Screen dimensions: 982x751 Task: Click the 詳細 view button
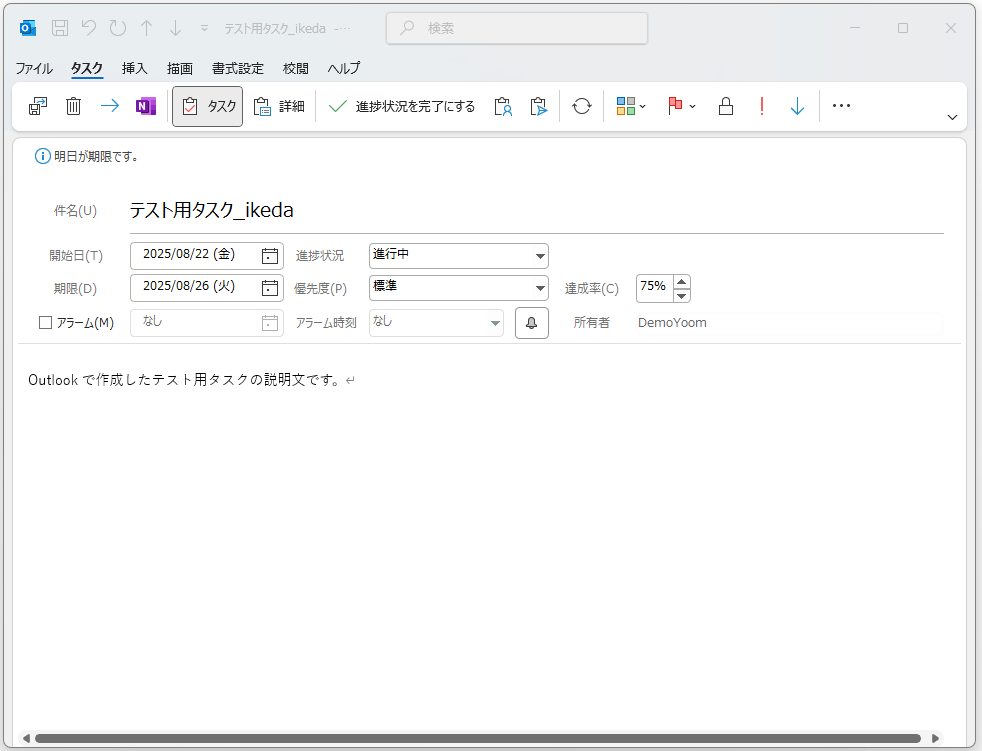(279, 106)
